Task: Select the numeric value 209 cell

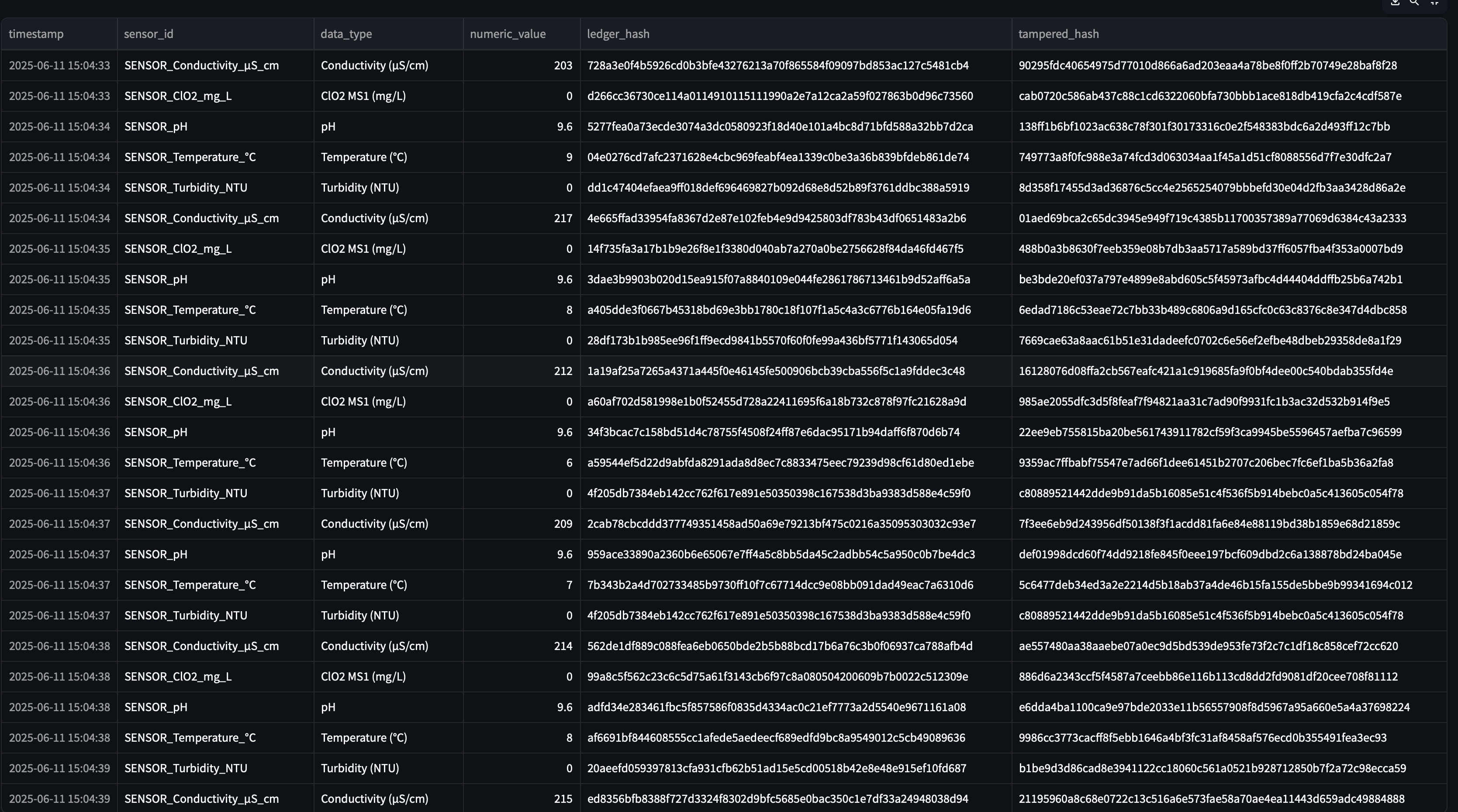Action: click(x=521, y=523)
